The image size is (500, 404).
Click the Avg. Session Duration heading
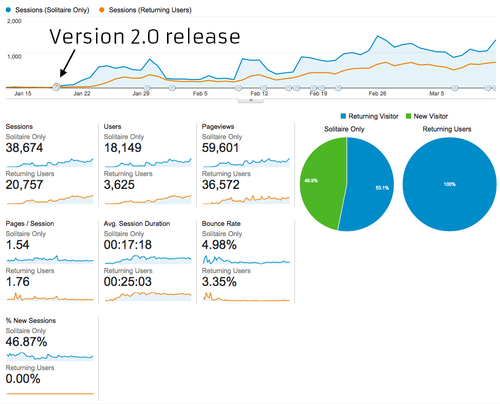tap(137, 223)
